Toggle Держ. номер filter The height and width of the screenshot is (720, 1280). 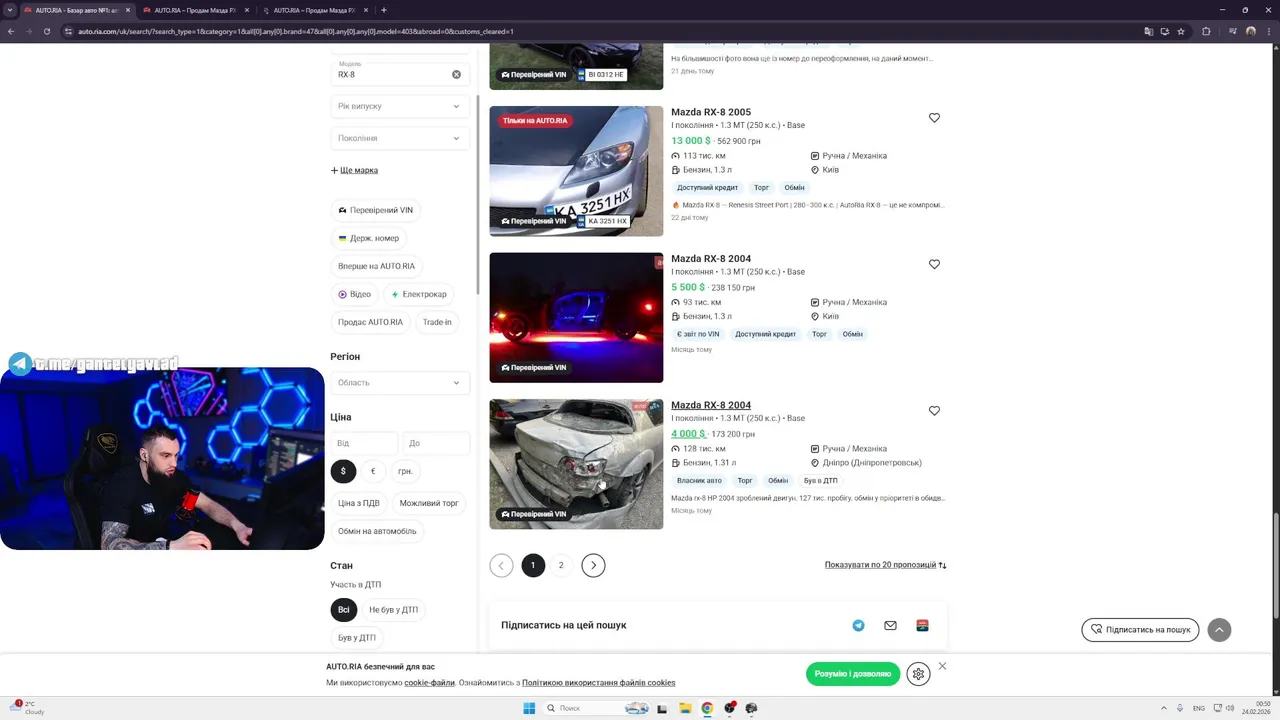click(368, 238)
